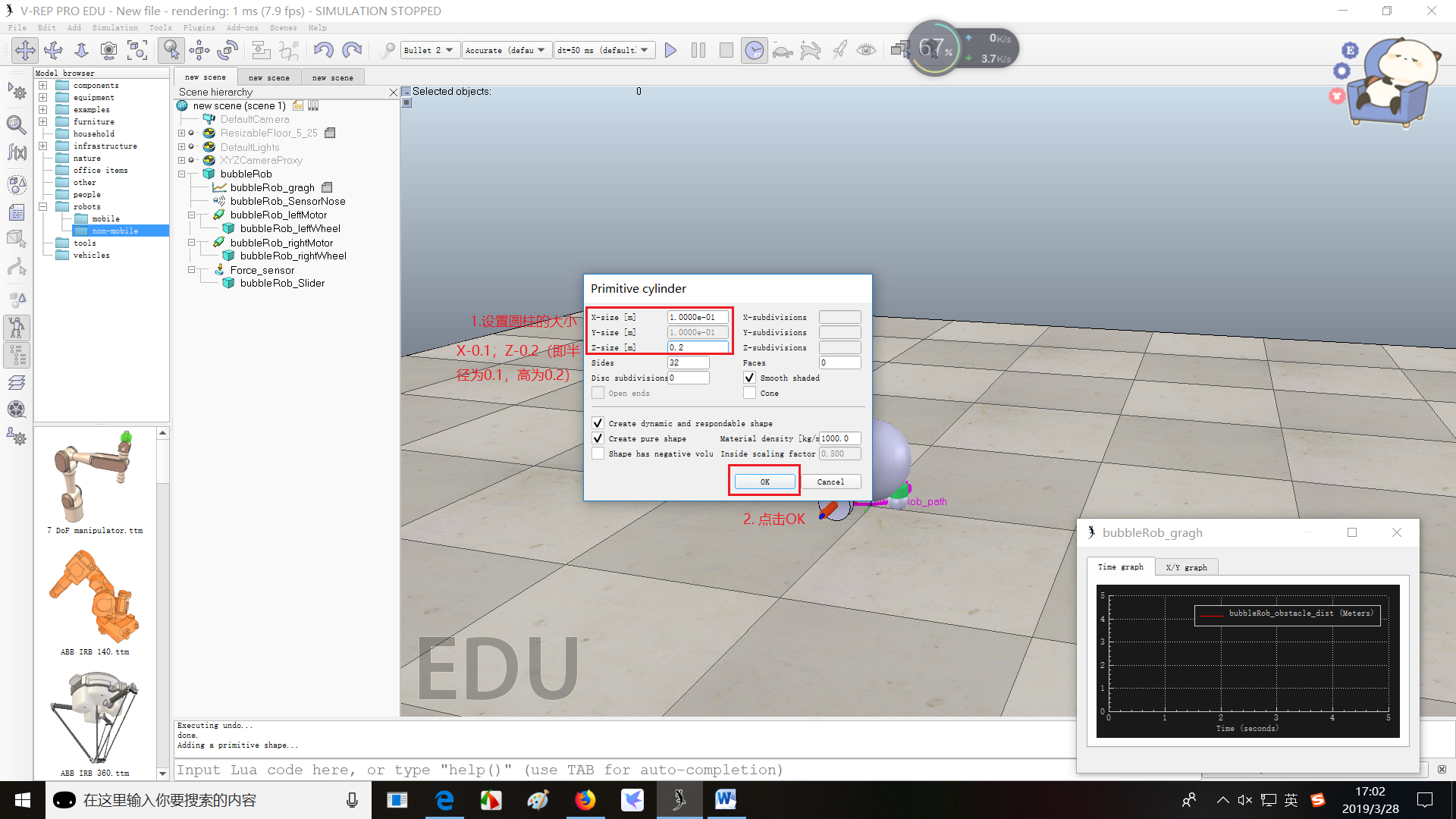Viewport: 1456px width, 819px height.
Task: Toggle real-time mode clock icon
Action: coord(754,51)
